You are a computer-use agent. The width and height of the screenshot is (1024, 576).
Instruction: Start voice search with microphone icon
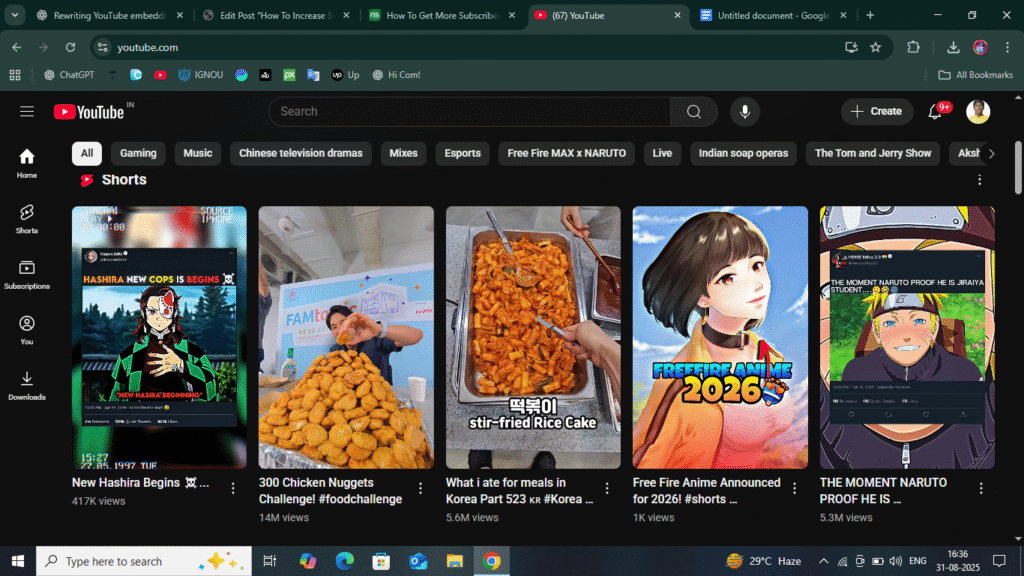(x=744, y=112)
